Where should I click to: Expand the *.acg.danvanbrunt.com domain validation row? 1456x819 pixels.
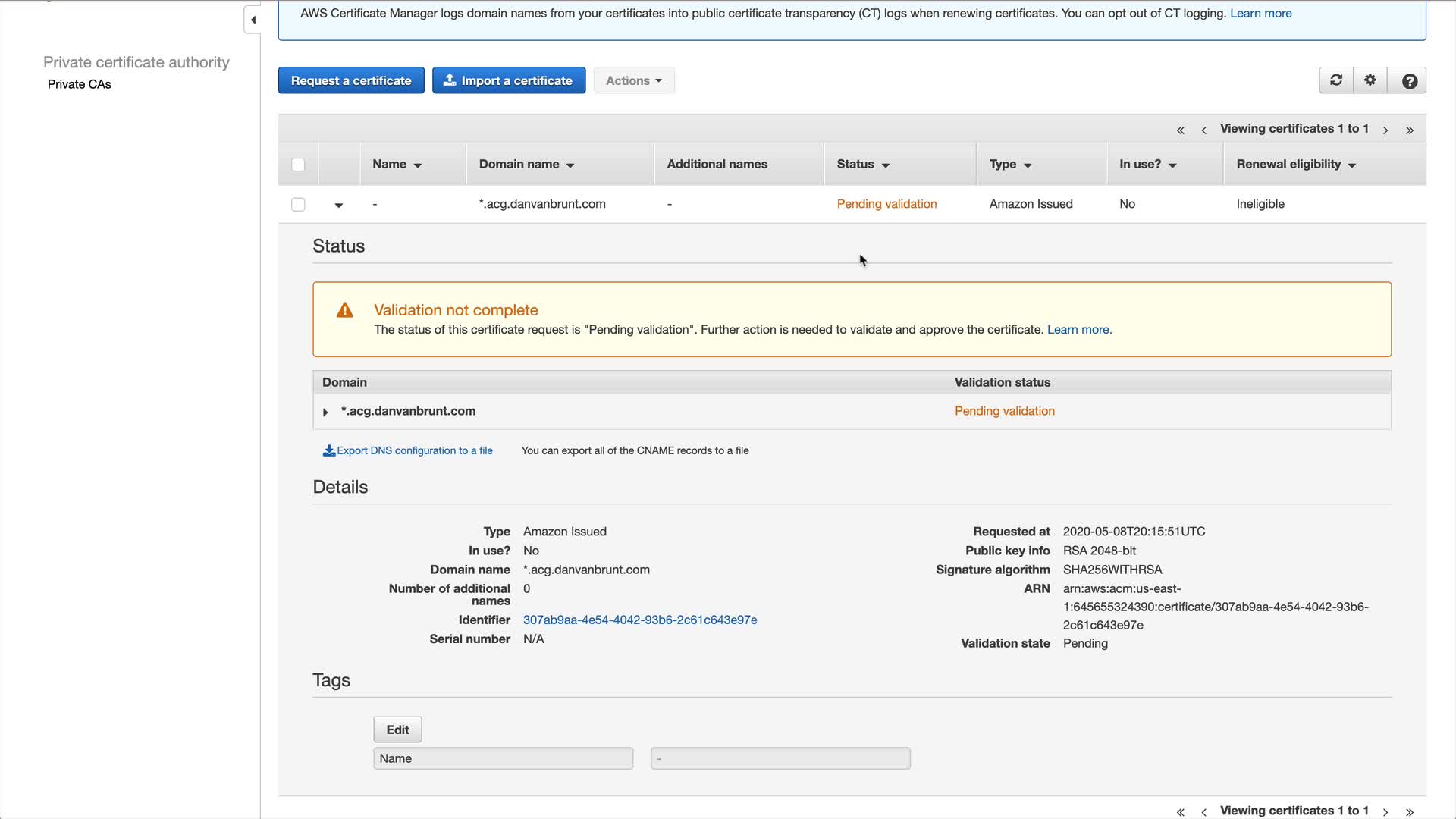325,412
